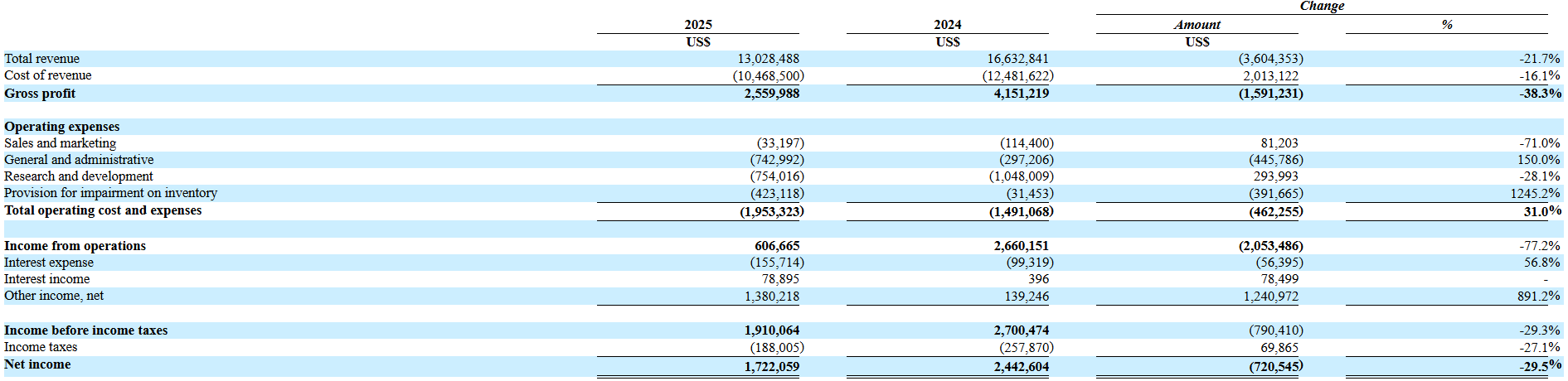The image size is (1568, 381).
Task: Select the Total revenue row label
Action: pos(42,59)
